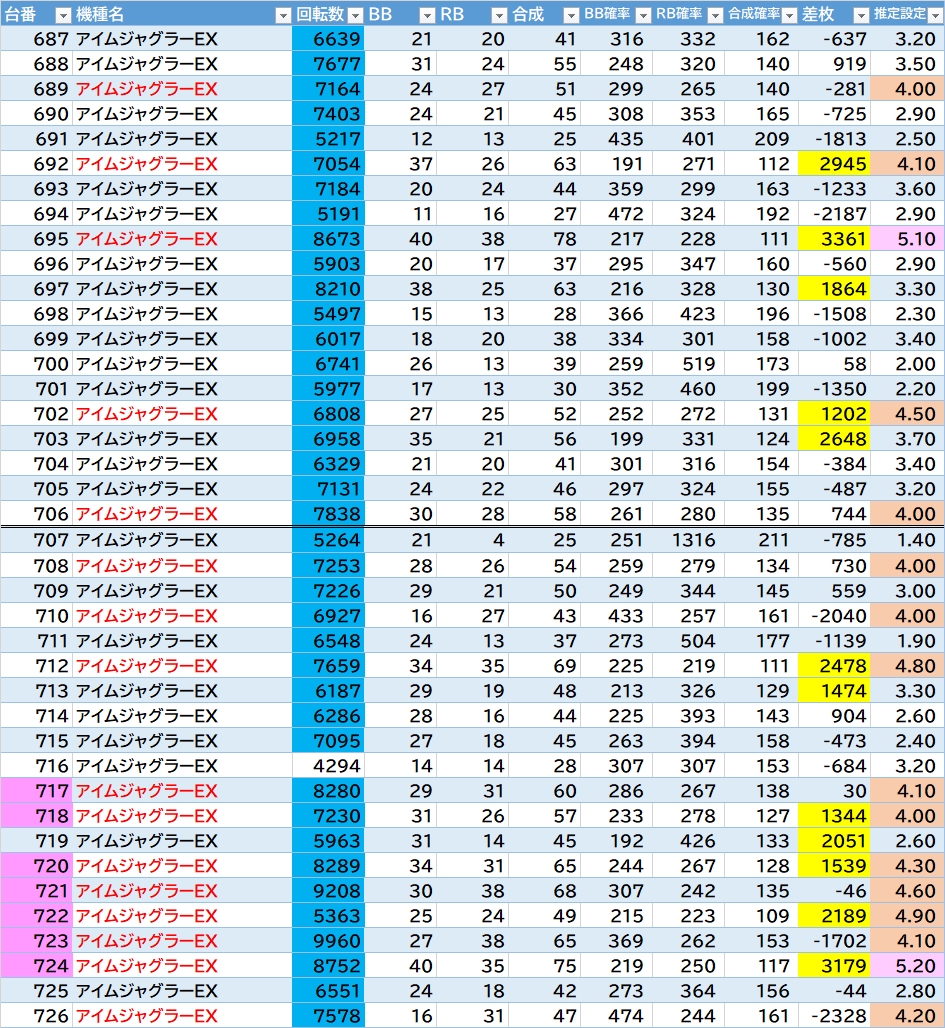Screen dimensions: 945x1028
Task: Select machine number cell 707
Action: 36,540
